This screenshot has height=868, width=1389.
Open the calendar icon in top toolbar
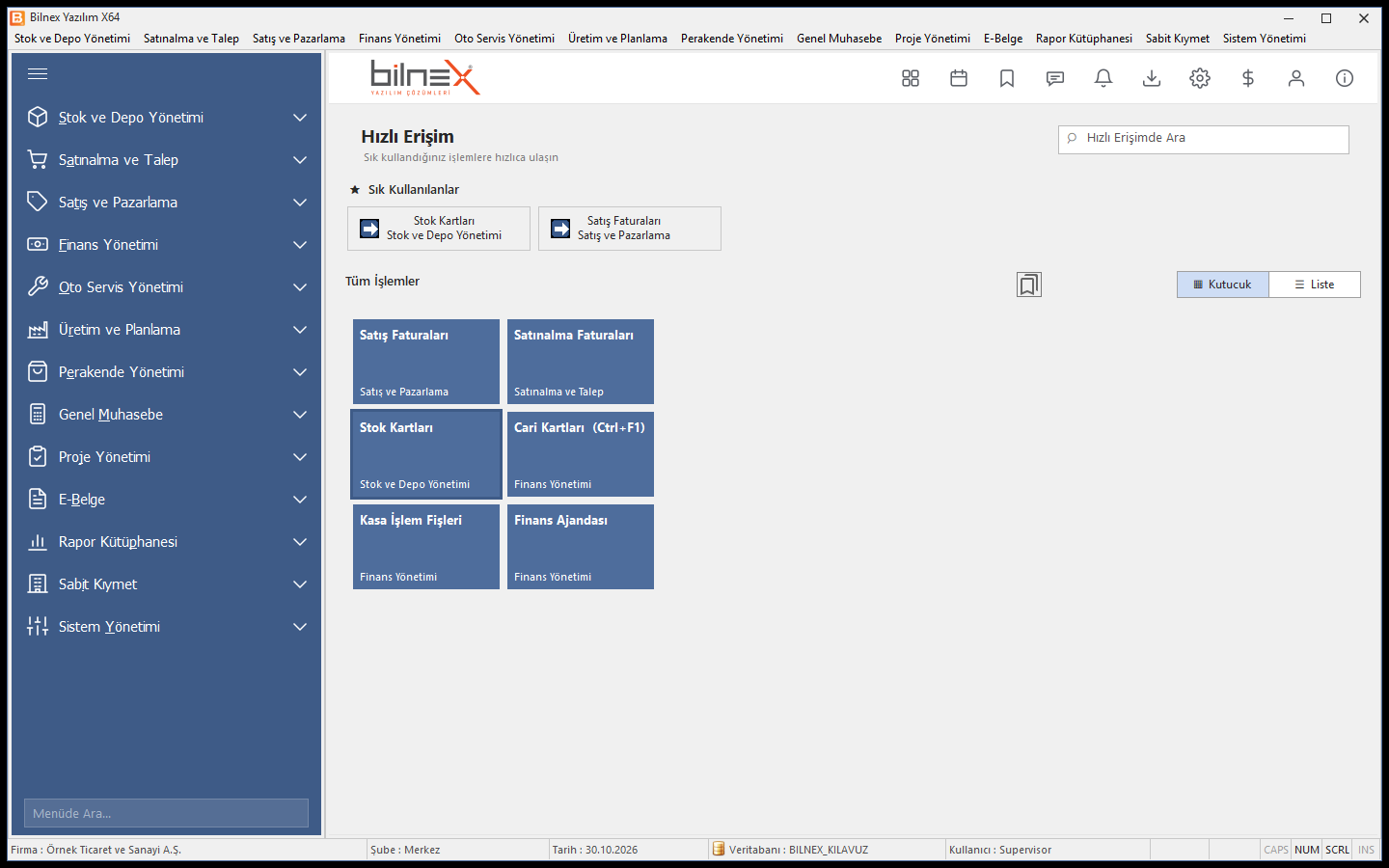tap(959, 78)
